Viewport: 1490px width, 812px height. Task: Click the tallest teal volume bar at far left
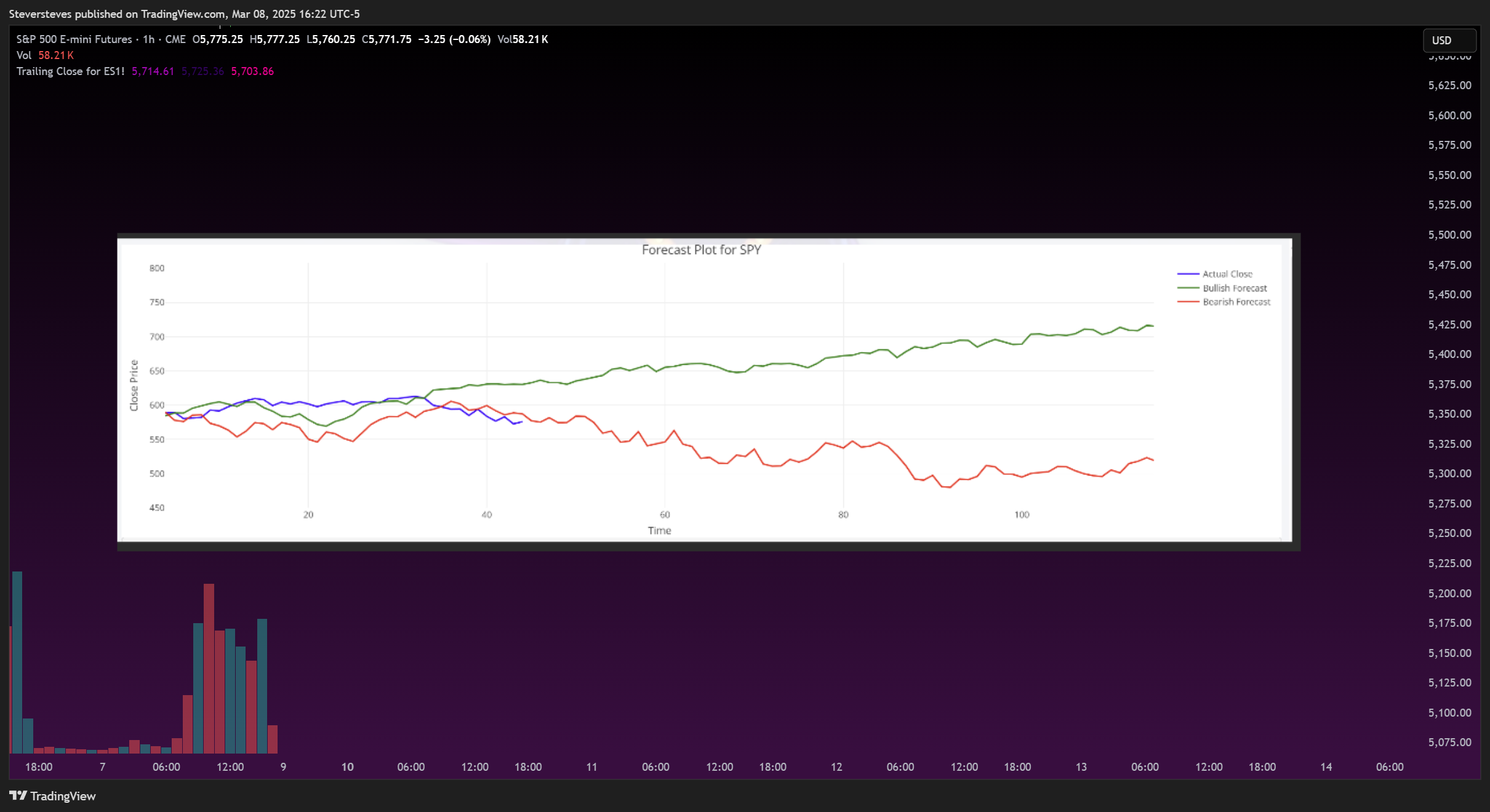(x=17, y=663)
